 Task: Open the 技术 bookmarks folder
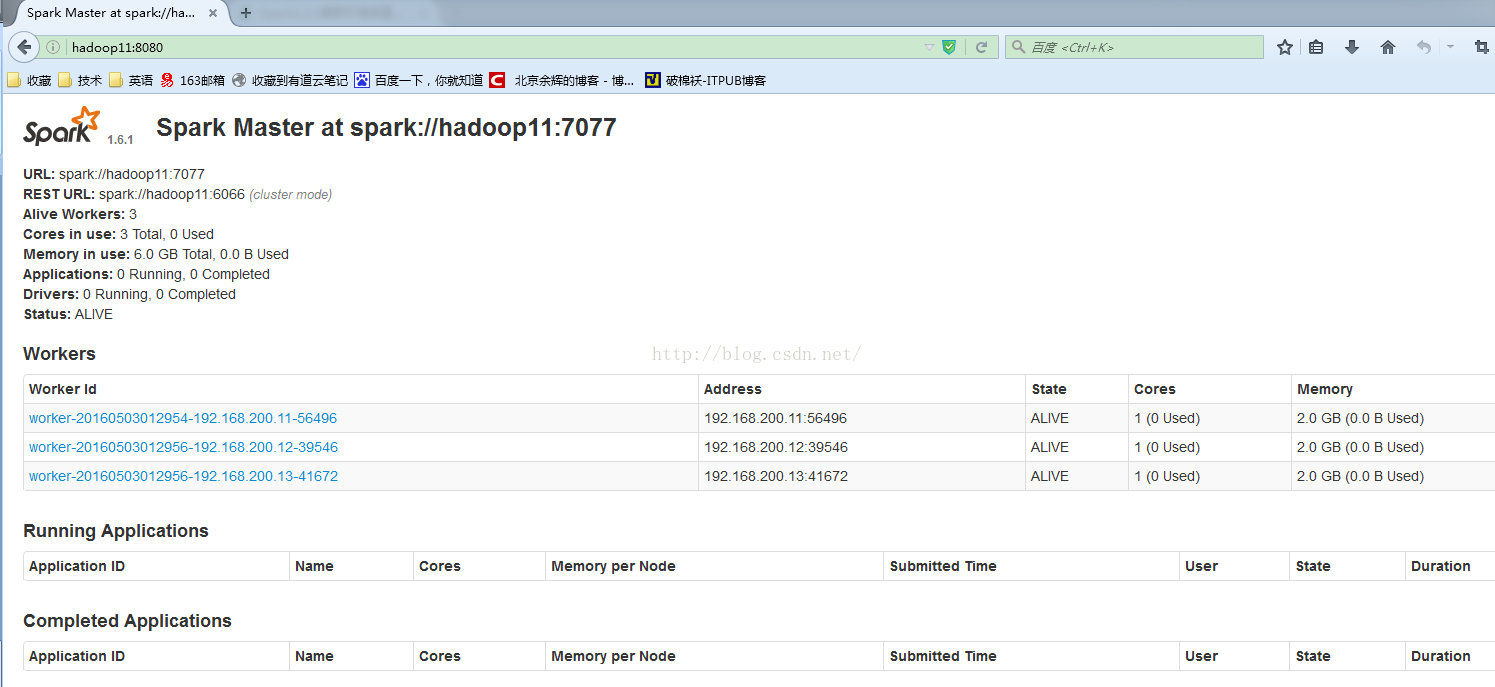coord(80,80)
